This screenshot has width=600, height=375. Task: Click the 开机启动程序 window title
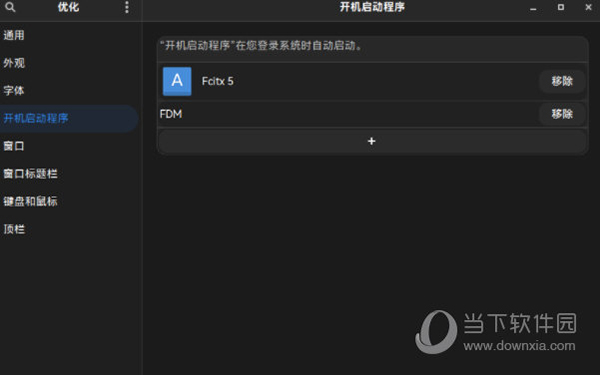[372, 7]
